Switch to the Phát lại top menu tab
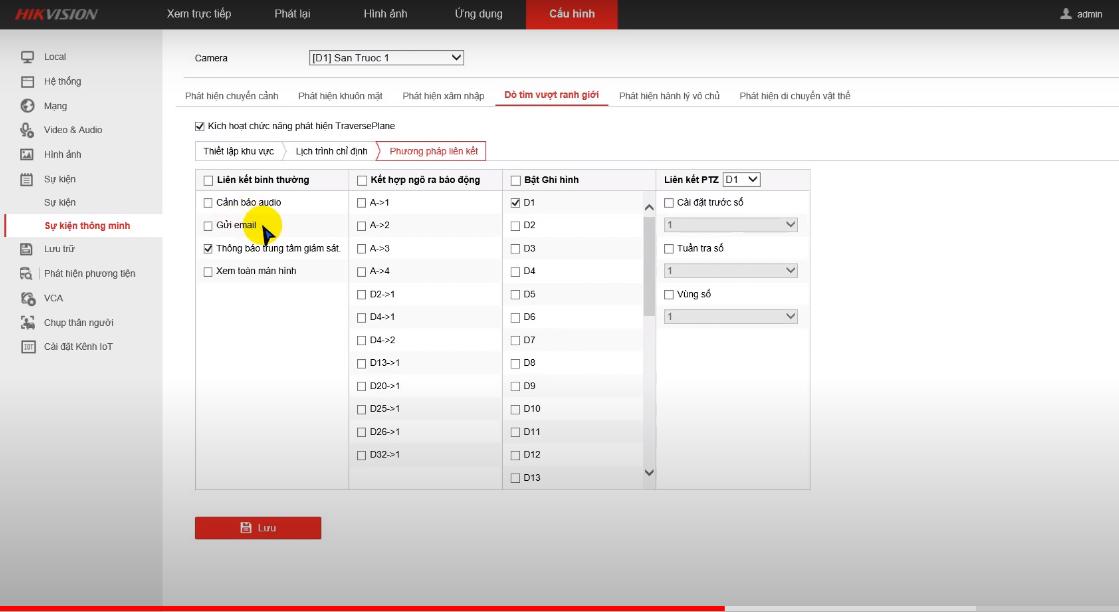 point(292,14)
